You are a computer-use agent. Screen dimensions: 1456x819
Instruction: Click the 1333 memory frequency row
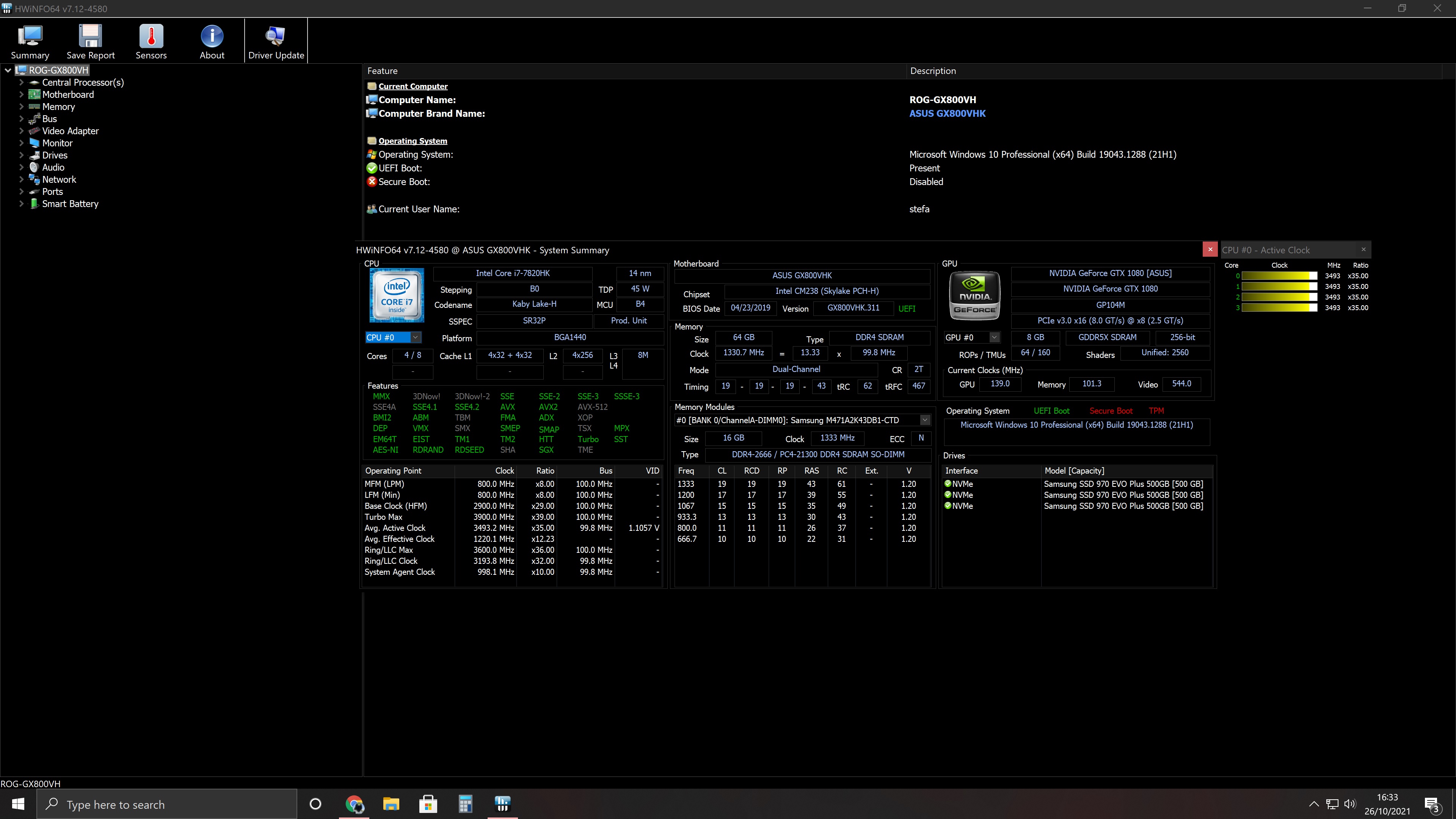[x=802, y=484]
